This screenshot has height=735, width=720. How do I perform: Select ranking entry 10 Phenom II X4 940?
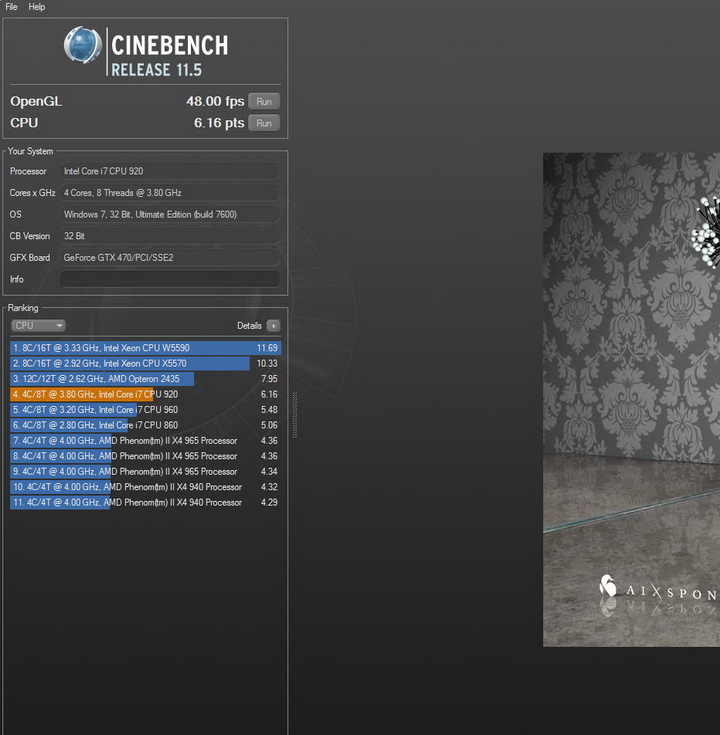145,487
